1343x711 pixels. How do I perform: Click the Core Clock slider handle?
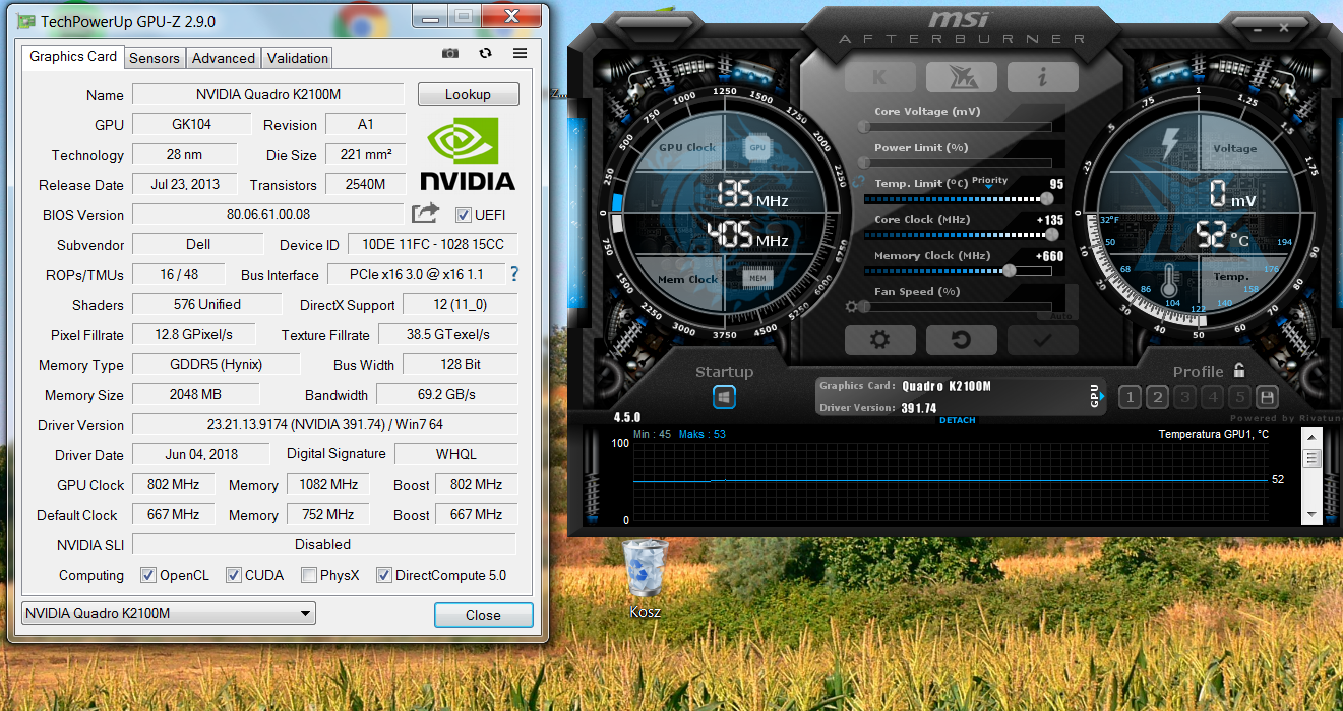(x=1051, y=234)
